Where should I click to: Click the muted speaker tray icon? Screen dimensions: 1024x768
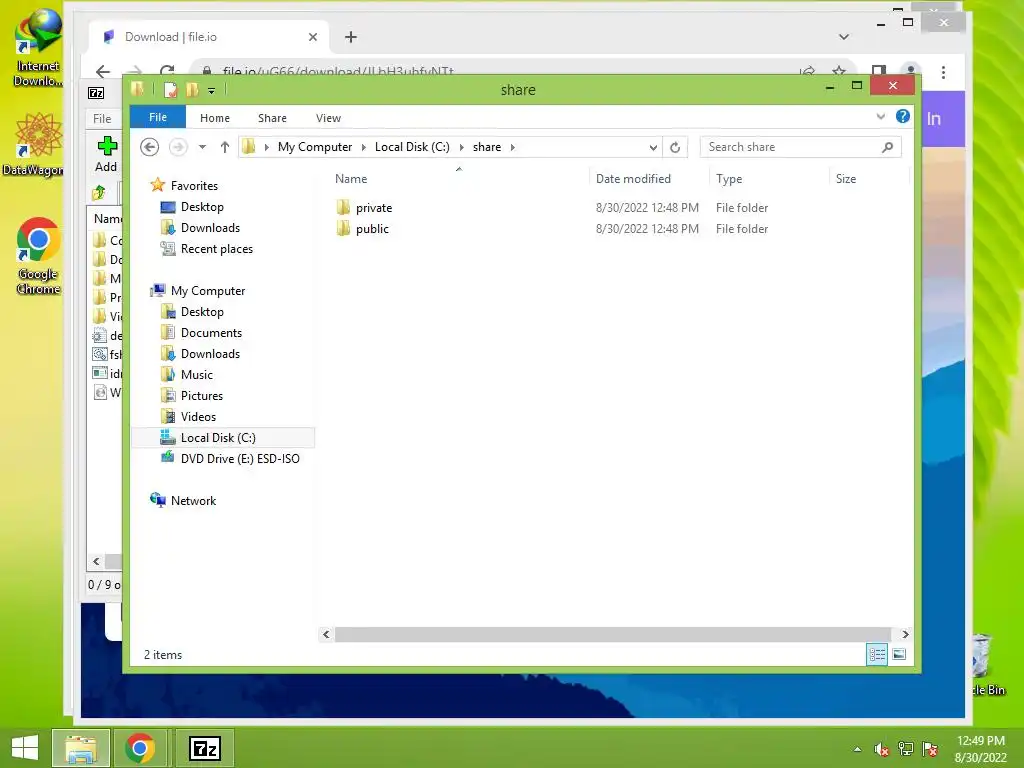click(882, 749)
